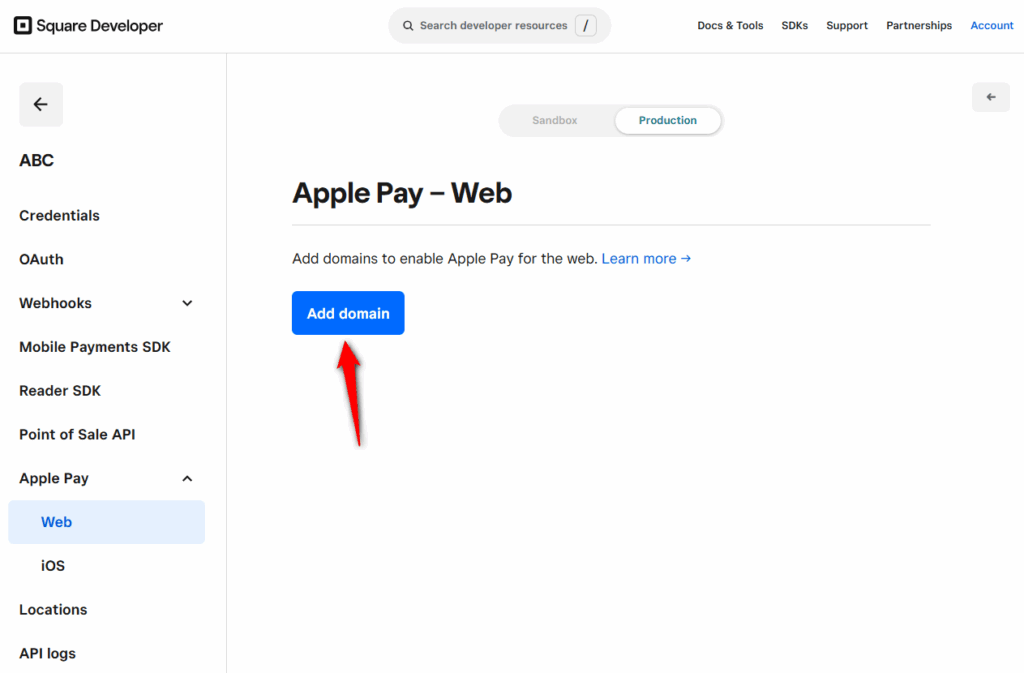Open the Partnerships page
The width and height of the screenshot is (1024, 673).
919,25
